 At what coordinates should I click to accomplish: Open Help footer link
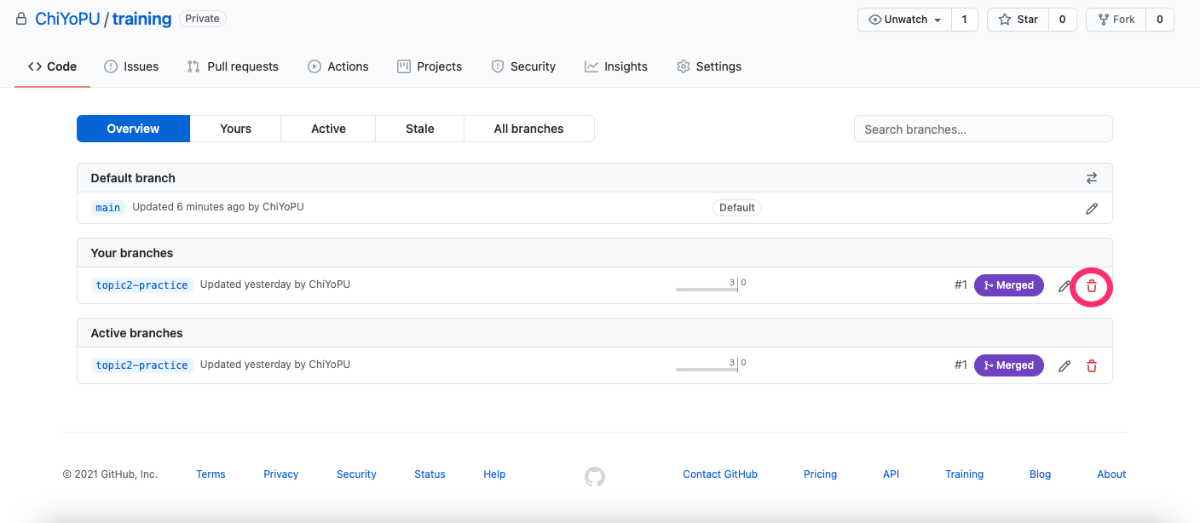coord(494,475)
